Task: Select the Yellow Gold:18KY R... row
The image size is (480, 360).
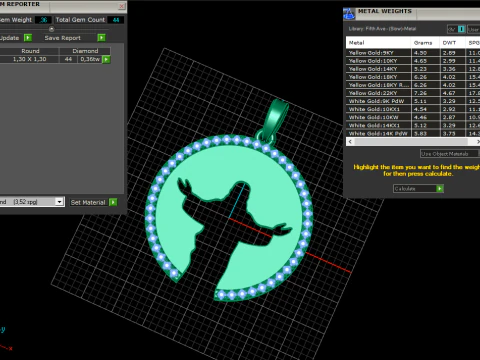Action: coord(413,85)
